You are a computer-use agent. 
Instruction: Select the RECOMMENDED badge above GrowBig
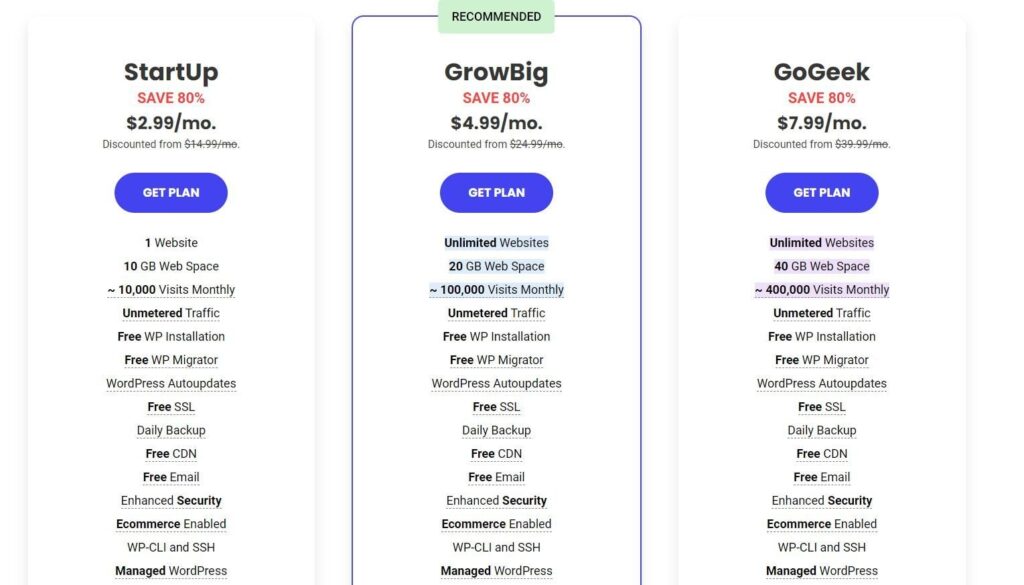coord(496,16)
